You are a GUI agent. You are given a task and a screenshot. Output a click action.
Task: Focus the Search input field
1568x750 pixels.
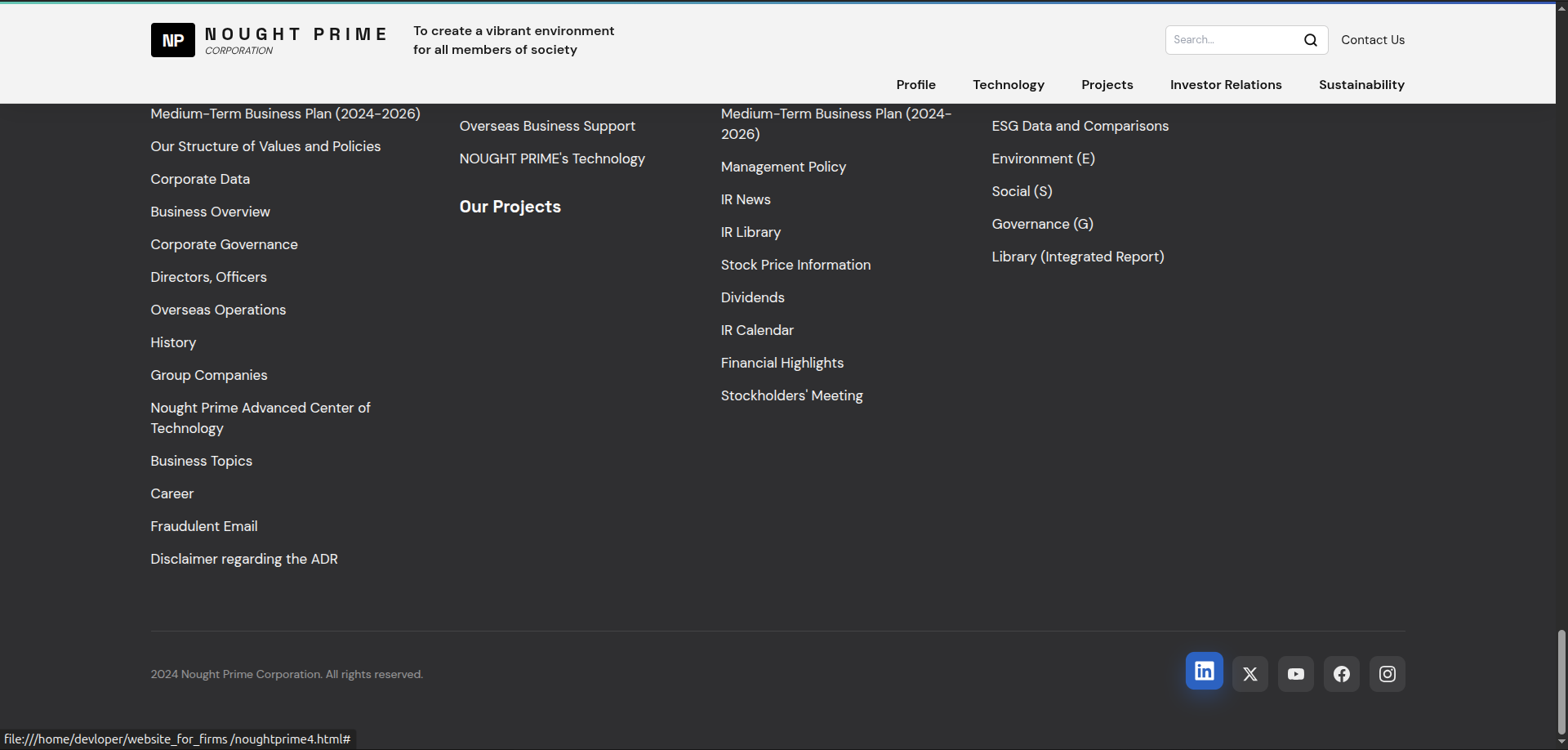[x=1233, y=40]
